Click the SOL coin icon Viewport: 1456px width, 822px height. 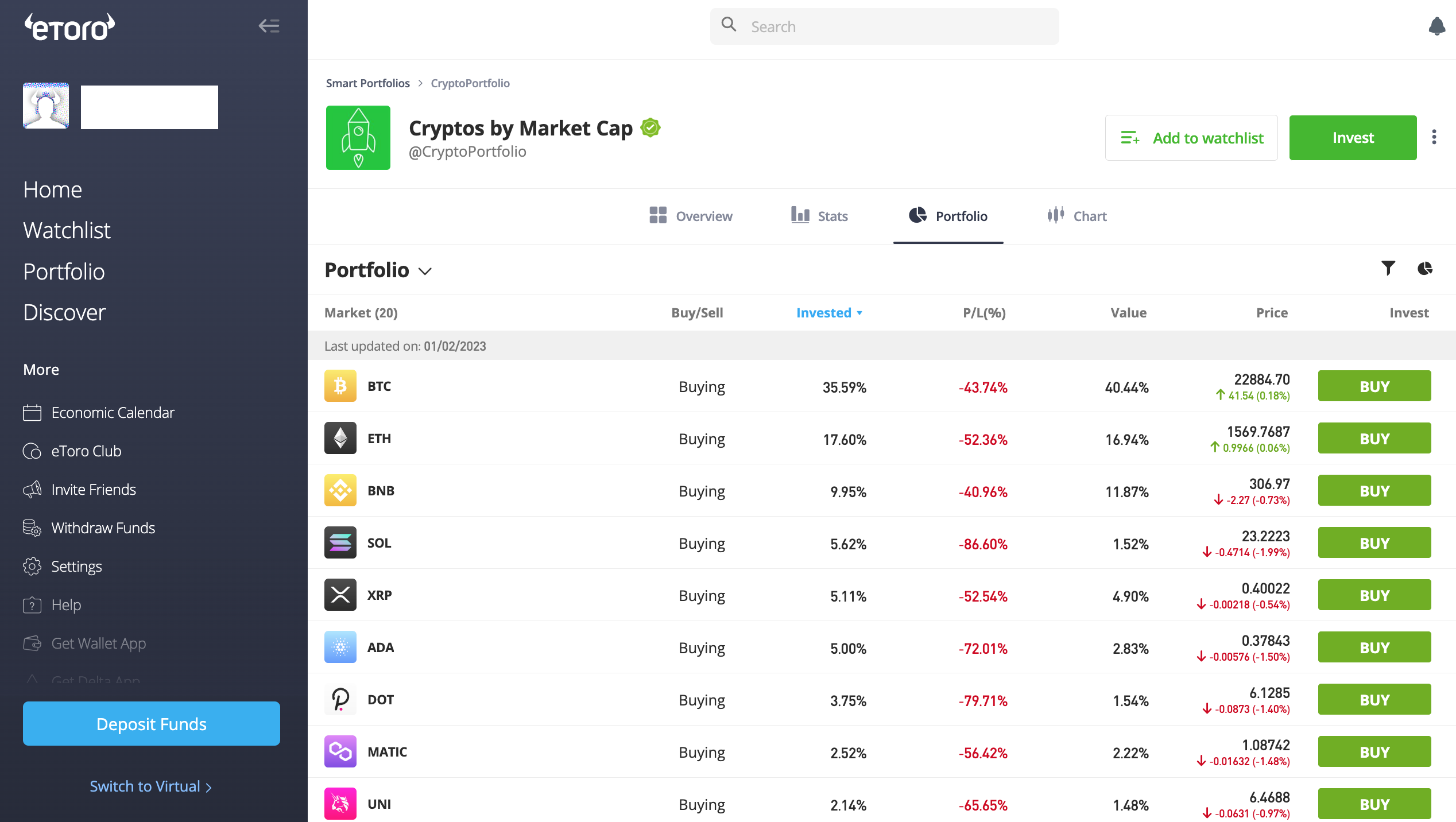(340, 542)
